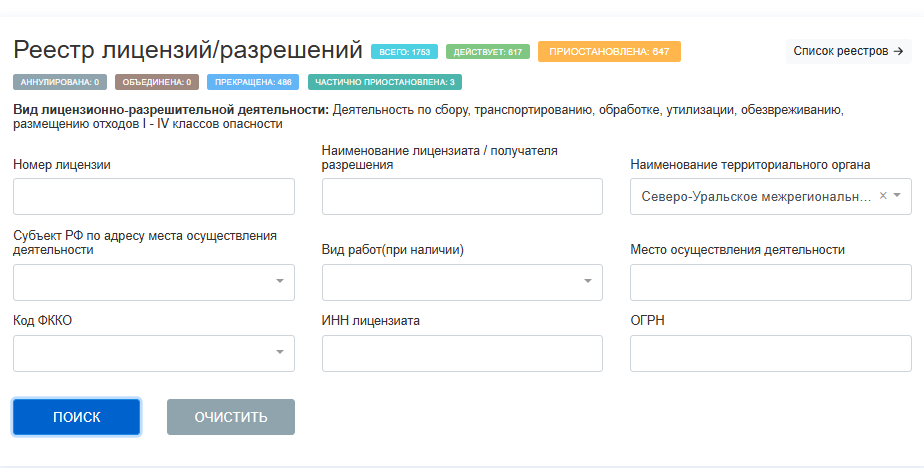The image size is (924, 468).
Task: Focus the Место осуществления деятельности field
Action: coord(770,282)
